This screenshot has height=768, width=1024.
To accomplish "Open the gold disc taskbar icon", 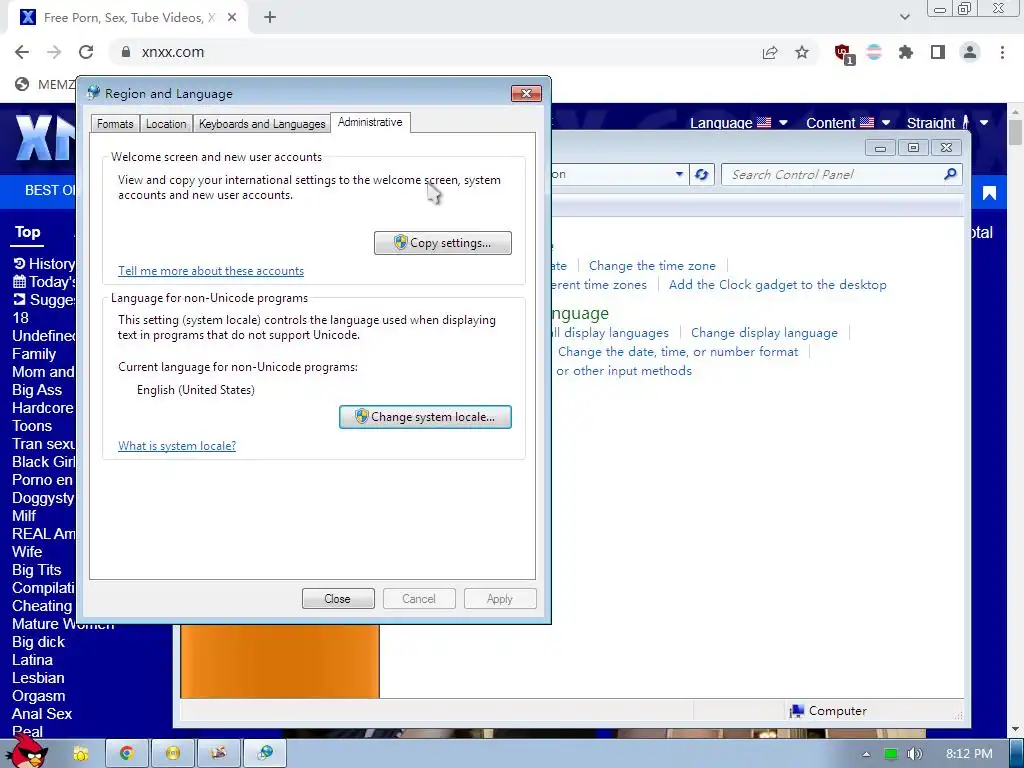I will pos(172,754).
